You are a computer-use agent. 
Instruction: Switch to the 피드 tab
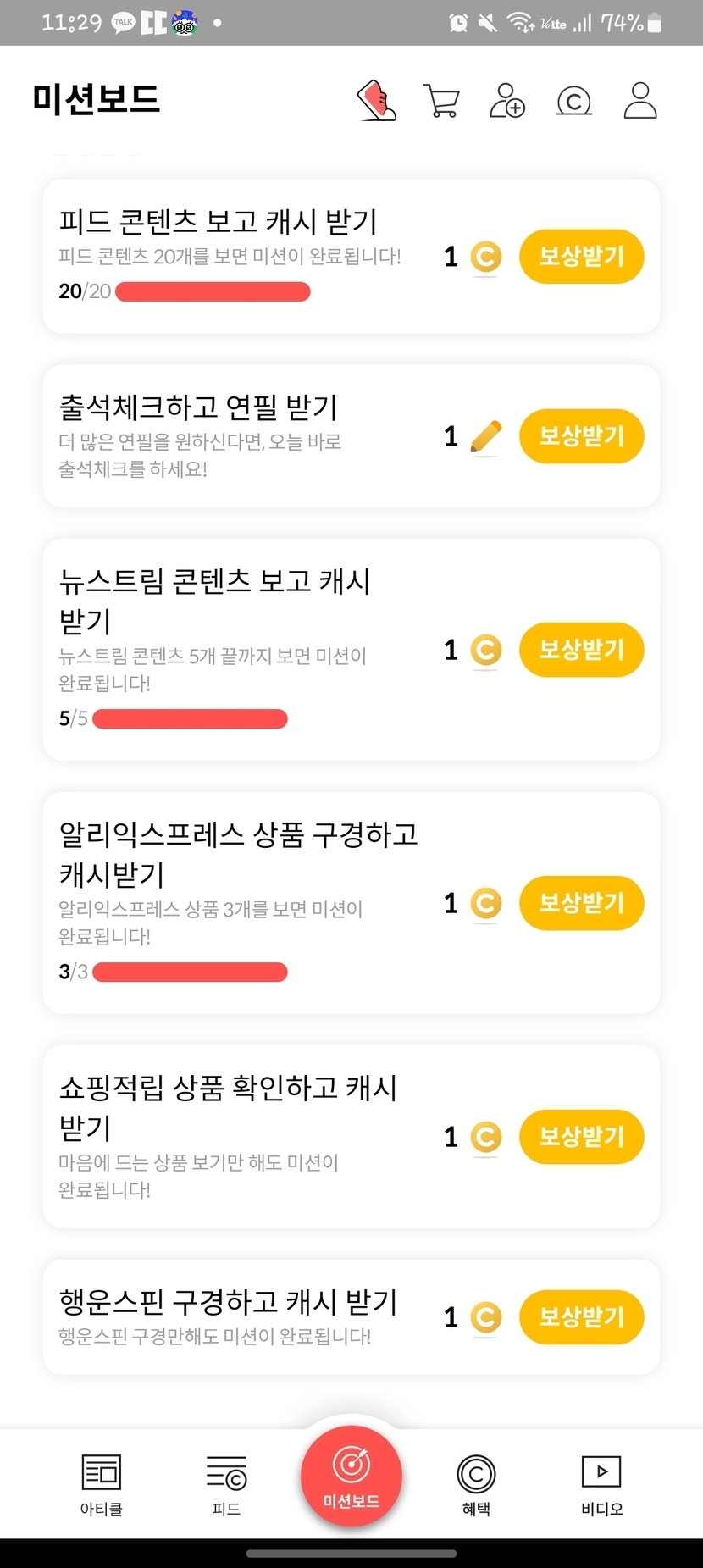click(x=226, y=1484)
